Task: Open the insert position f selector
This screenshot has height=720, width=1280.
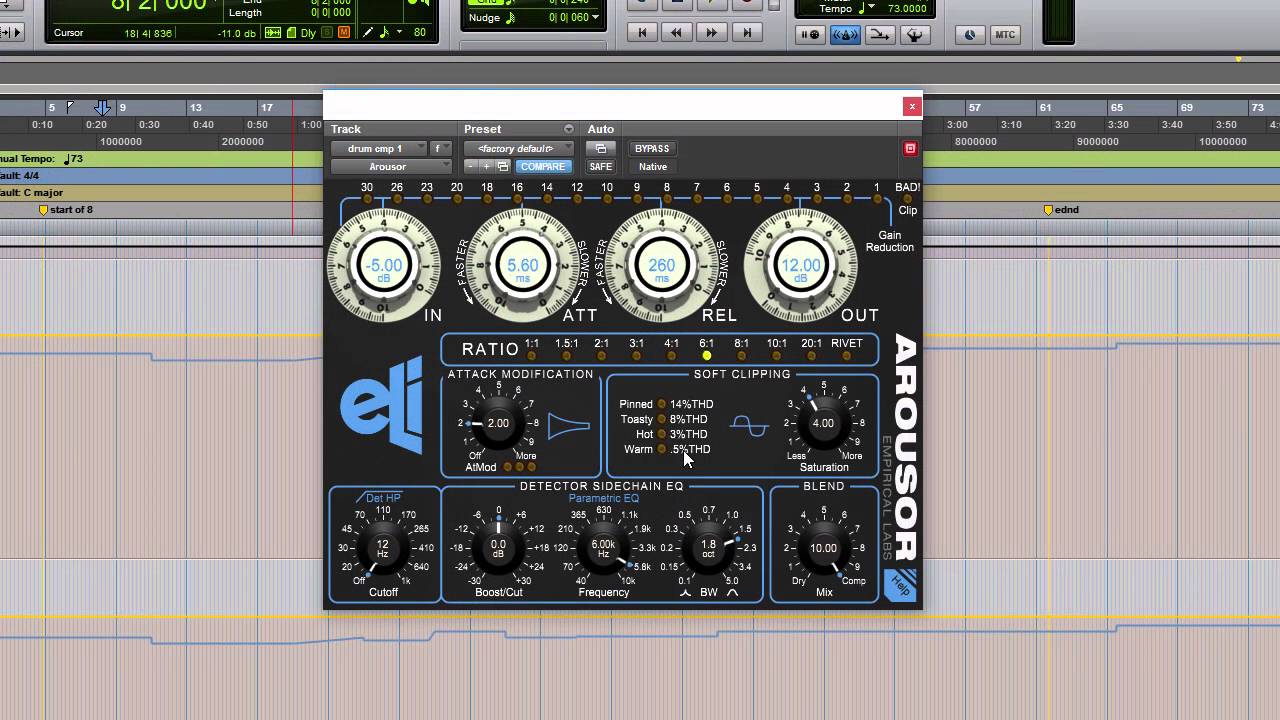Action: click(x=440, y=148)
